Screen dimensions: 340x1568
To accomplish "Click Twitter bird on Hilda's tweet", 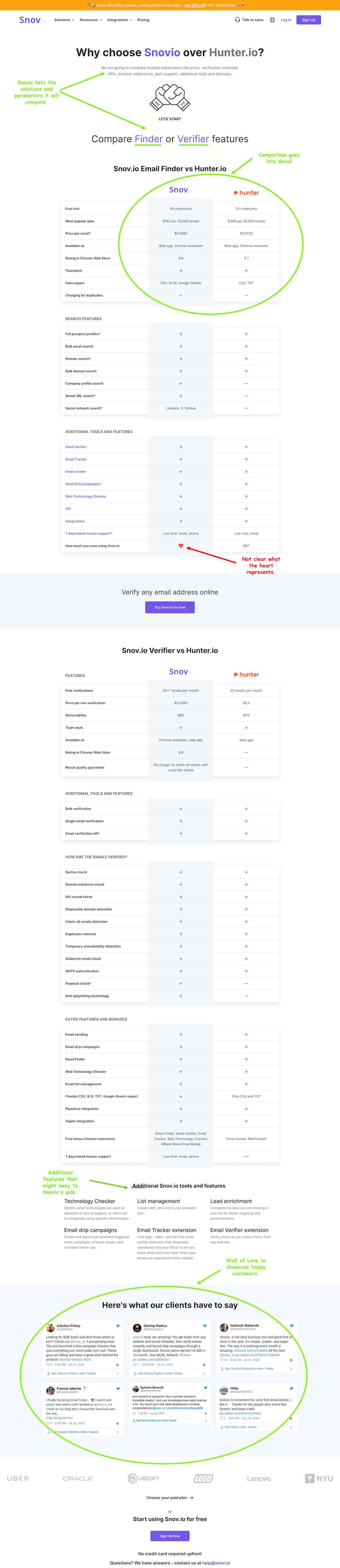I will (291, 1388).
